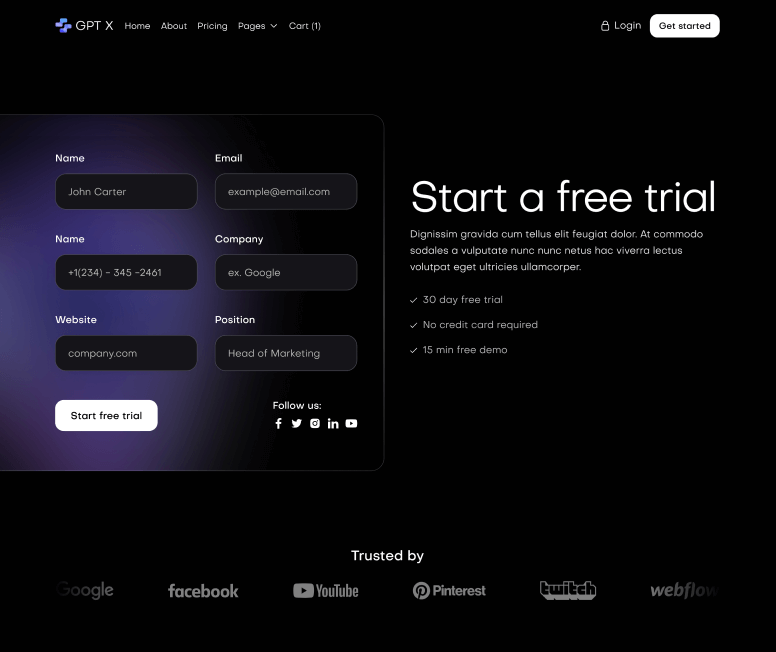The height and width of the screenshot is (652, 776).
Task: Click the Email field label
Action: (229, 158)
